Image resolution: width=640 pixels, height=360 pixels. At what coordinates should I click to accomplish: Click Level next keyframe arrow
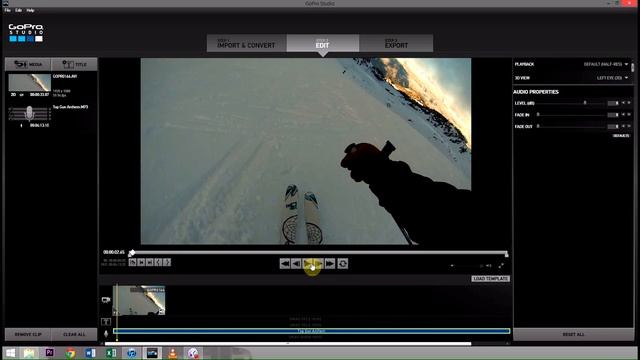point(629,103)
